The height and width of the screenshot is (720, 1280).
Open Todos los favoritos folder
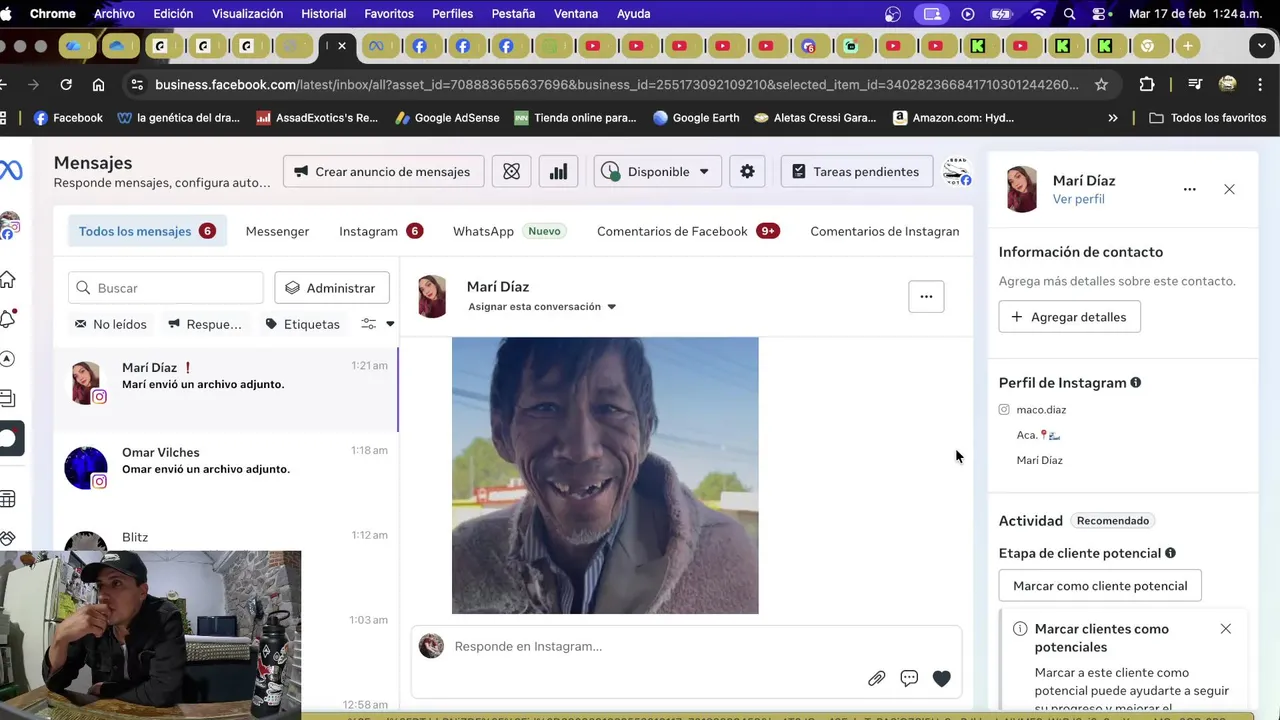click(1208, 118)
